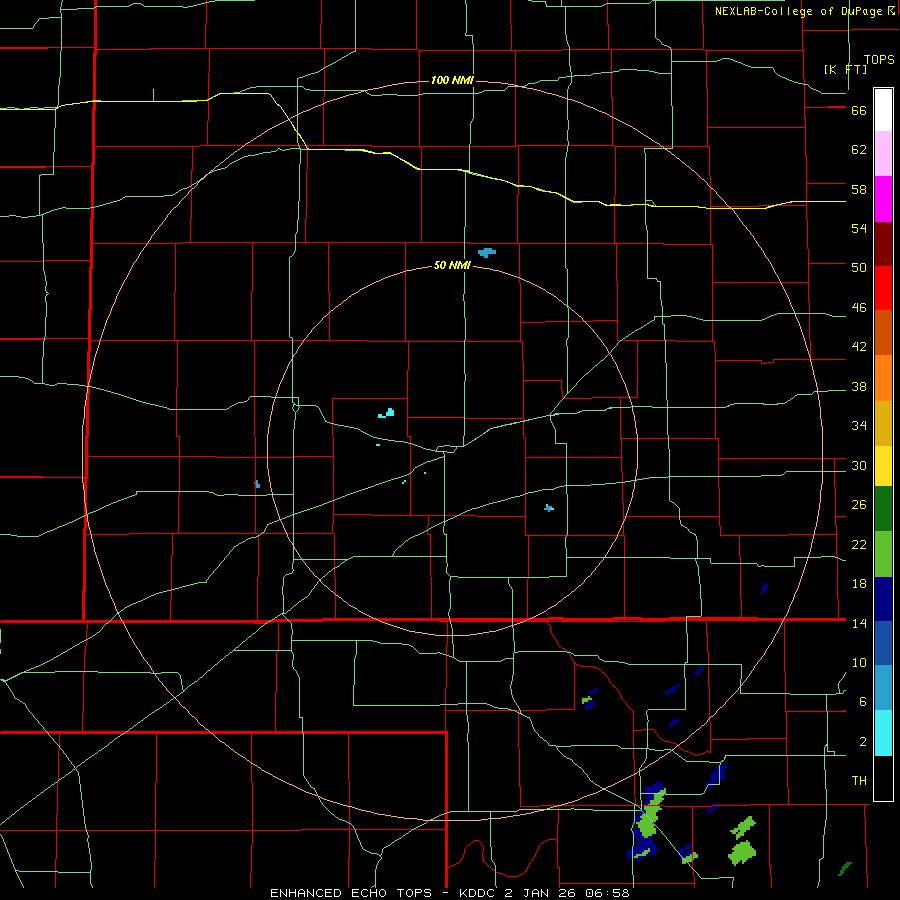This screenshot has width=900, height=900.
Task: Click the light blue echo above the 50 NMI label
Action: click(x=487, y=252)
